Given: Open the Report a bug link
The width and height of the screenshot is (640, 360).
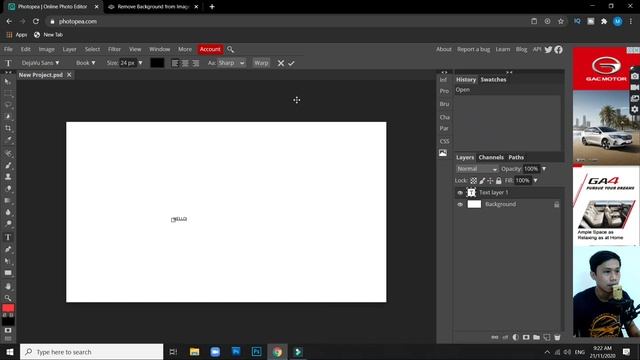Looking at the screenshot, I should click(473, 49).
